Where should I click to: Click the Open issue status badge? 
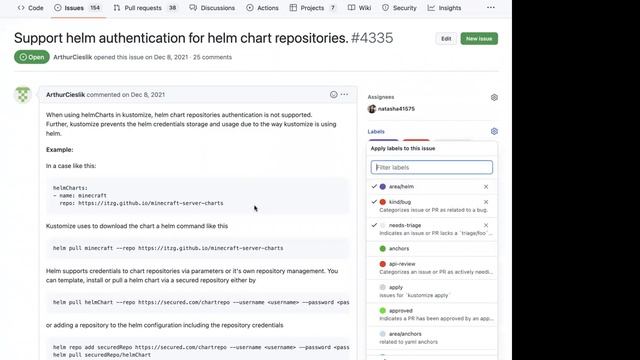[32, 57]
